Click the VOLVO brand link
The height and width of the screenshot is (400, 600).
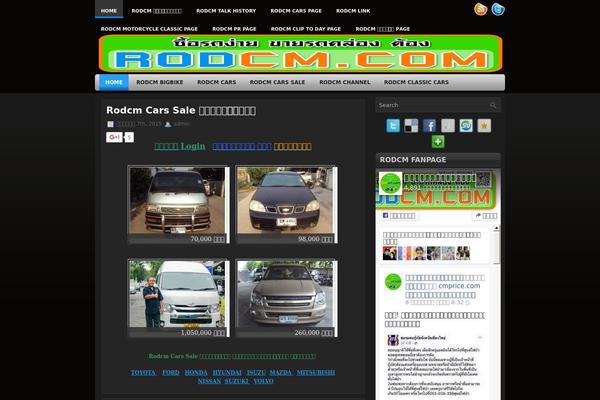tap(263, 381)
